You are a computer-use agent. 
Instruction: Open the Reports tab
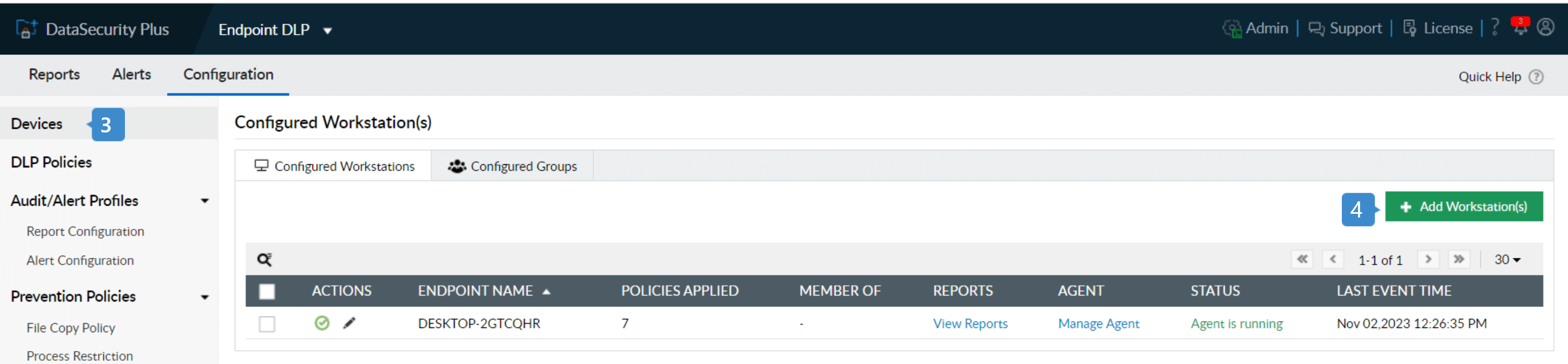point(54,74)
